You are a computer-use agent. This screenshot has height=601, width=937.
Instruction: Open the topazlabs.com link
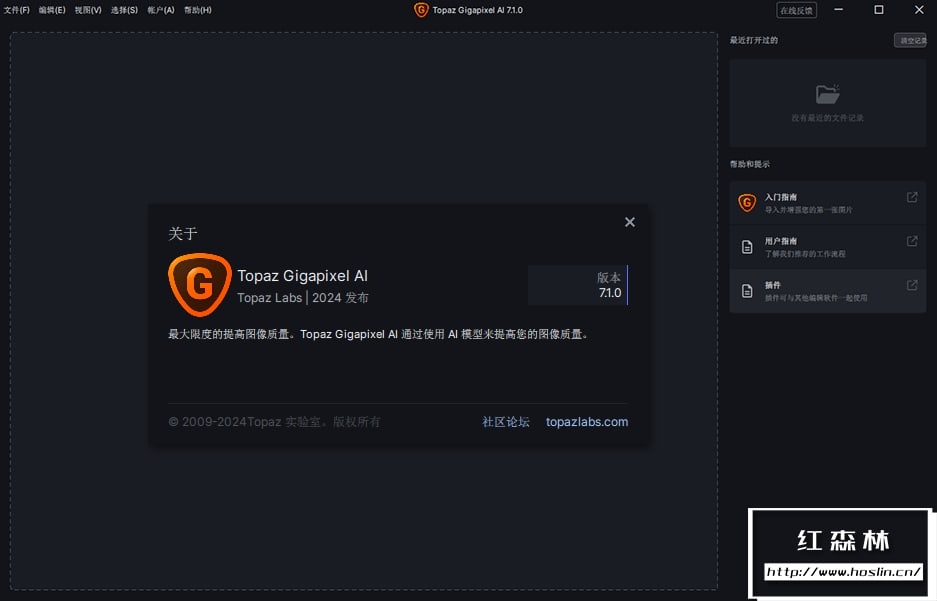[587, 422]
